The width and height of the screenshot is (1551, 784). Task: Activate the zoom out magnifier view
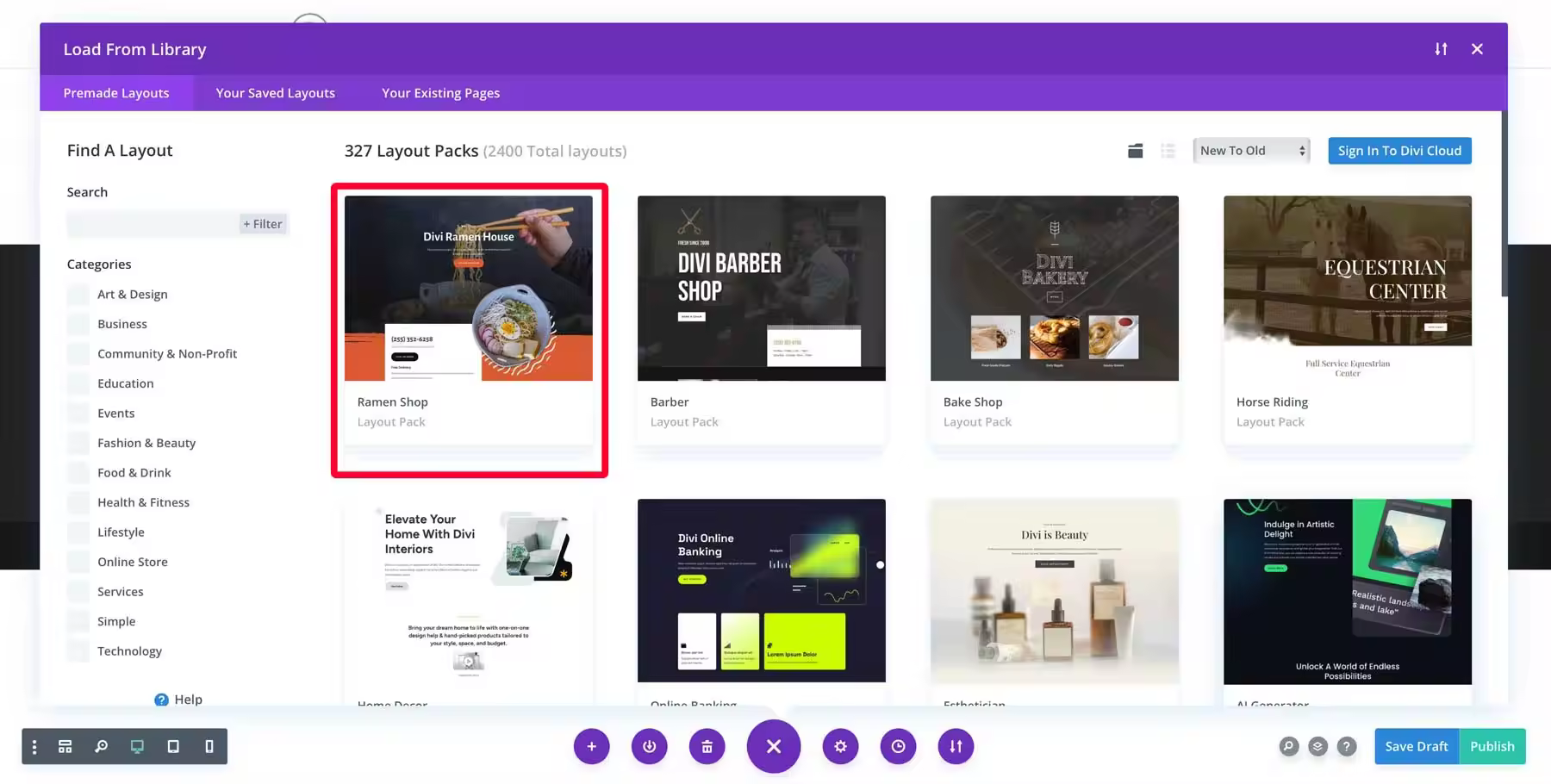(x=101, y=747)
